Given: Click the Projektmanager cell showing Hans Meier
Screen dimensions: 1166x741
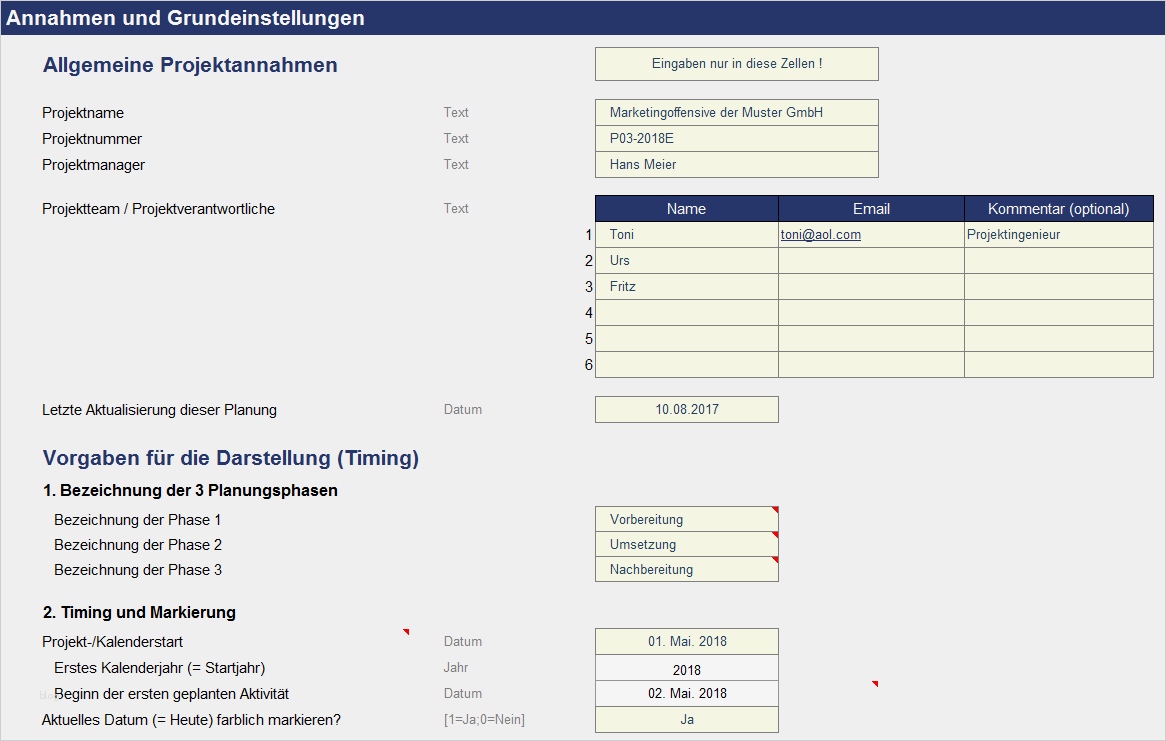Looking at the screenshot, I should click(736, 164).
